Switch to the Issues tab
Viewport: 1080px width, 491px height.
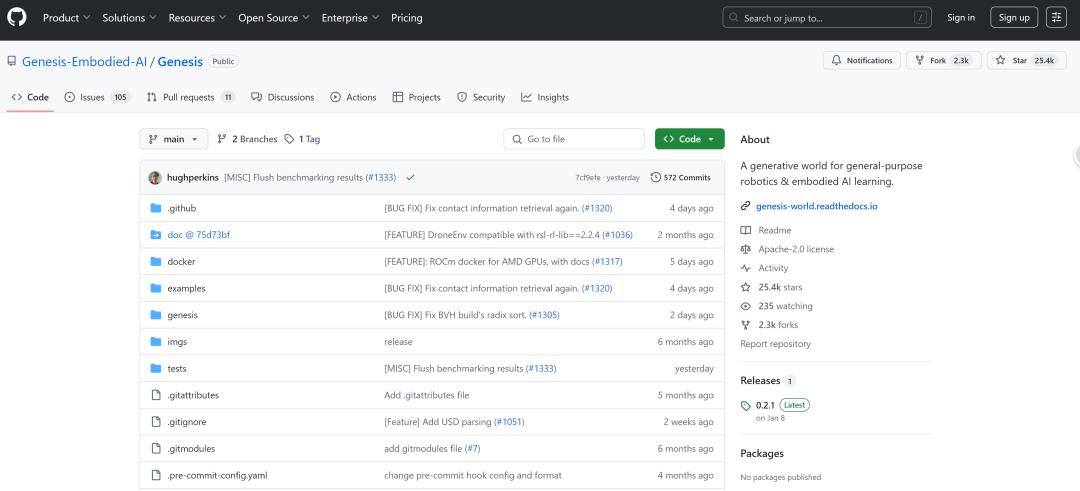(x=97, y=97)
